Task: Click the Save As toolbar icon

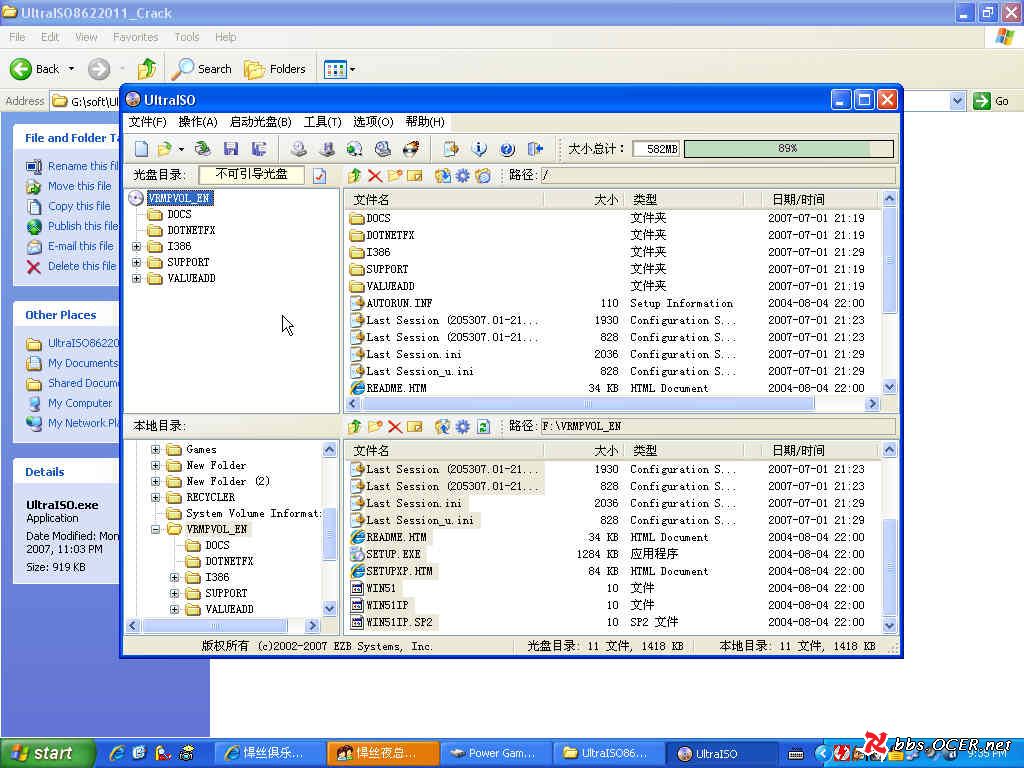Action: (x=259, y=149)
